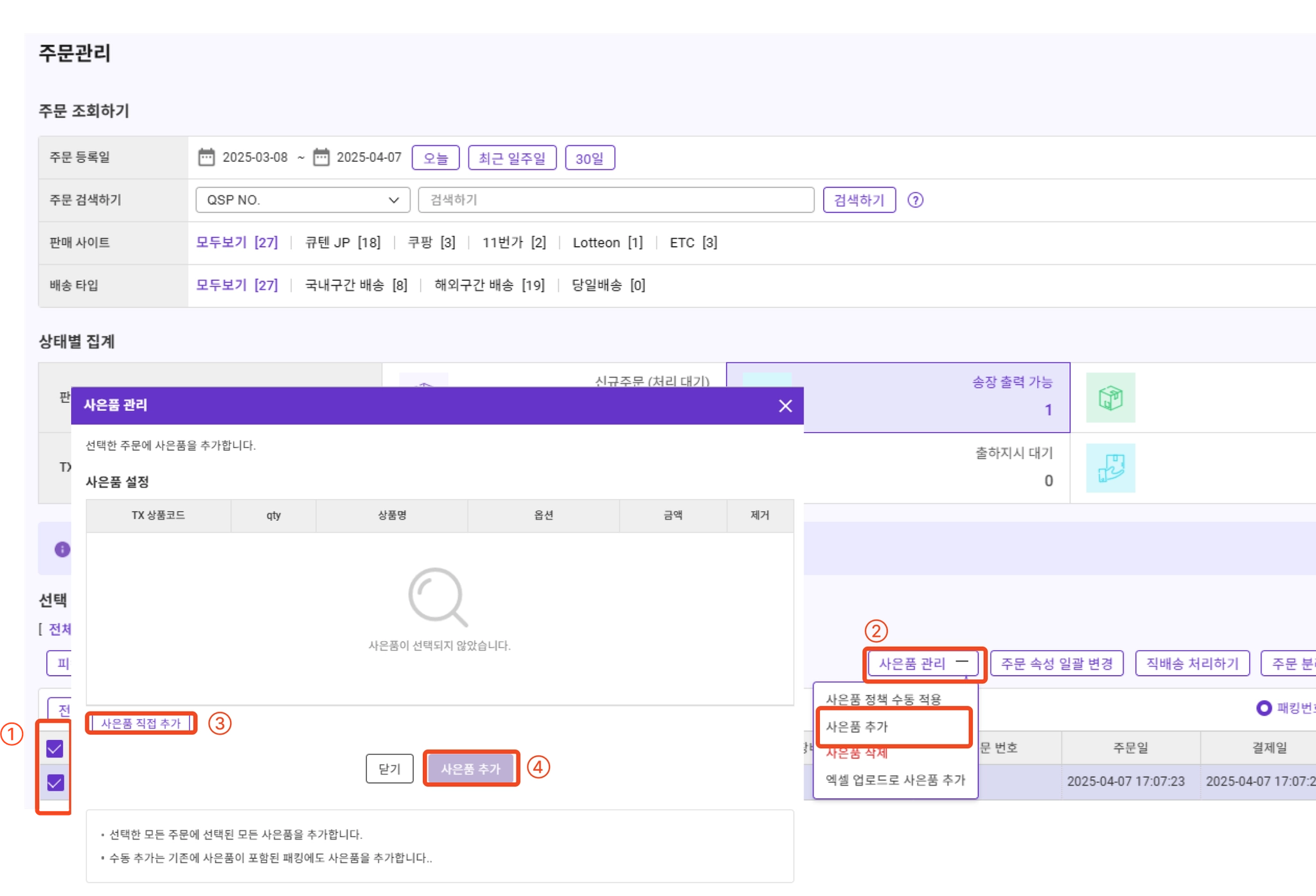Uncheck the first order row checkbox
Screen dimensions: 1316x896
pos(55,748)
